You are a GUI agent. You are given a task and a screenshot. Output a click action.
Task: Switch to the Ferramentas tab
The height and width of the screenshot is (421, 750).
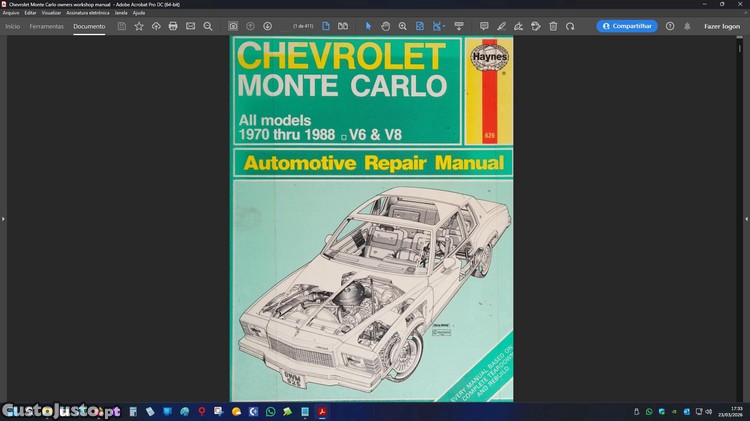coord(46,26)
